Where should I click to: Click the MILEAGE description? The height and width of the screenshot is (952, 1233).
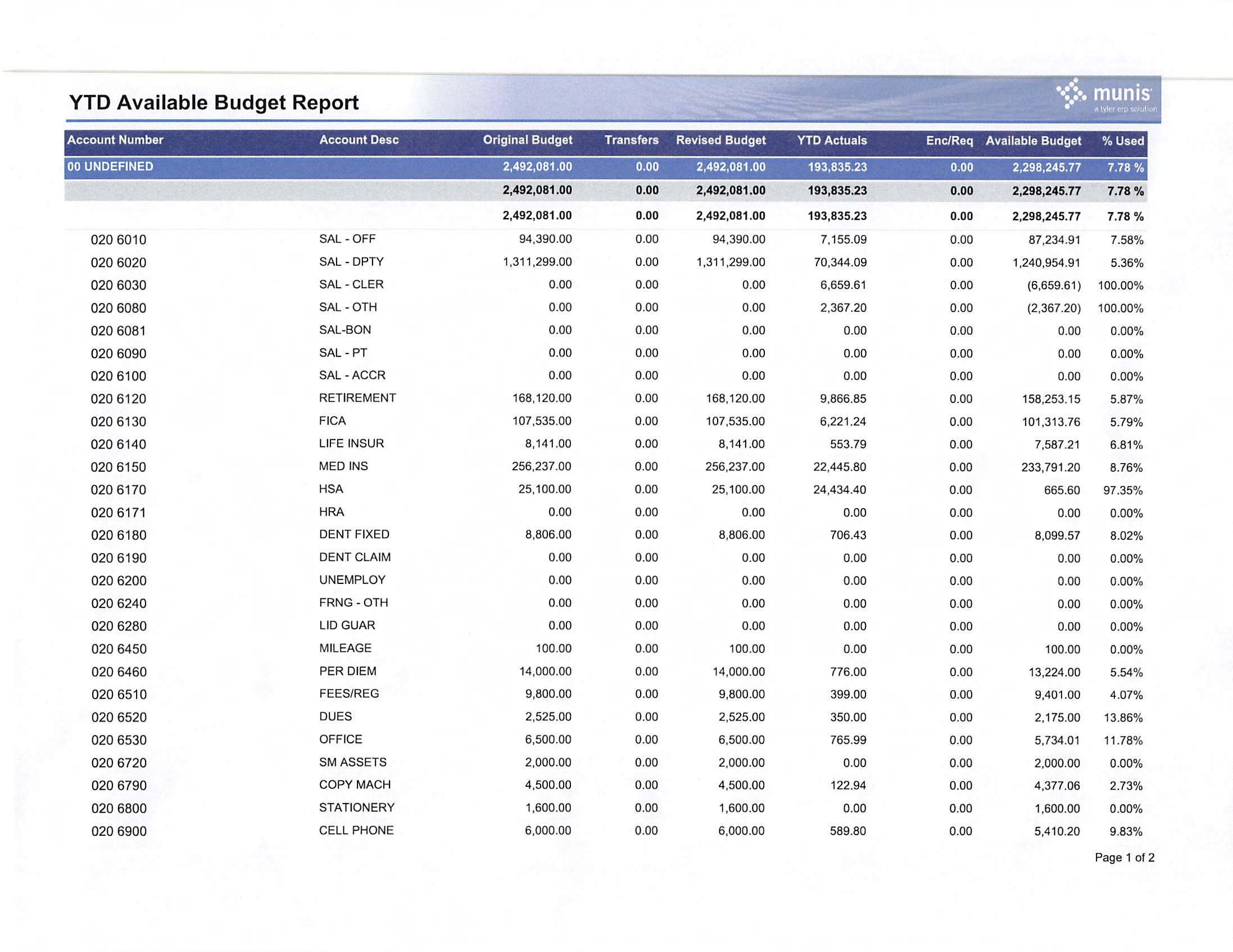pos(346,648)
